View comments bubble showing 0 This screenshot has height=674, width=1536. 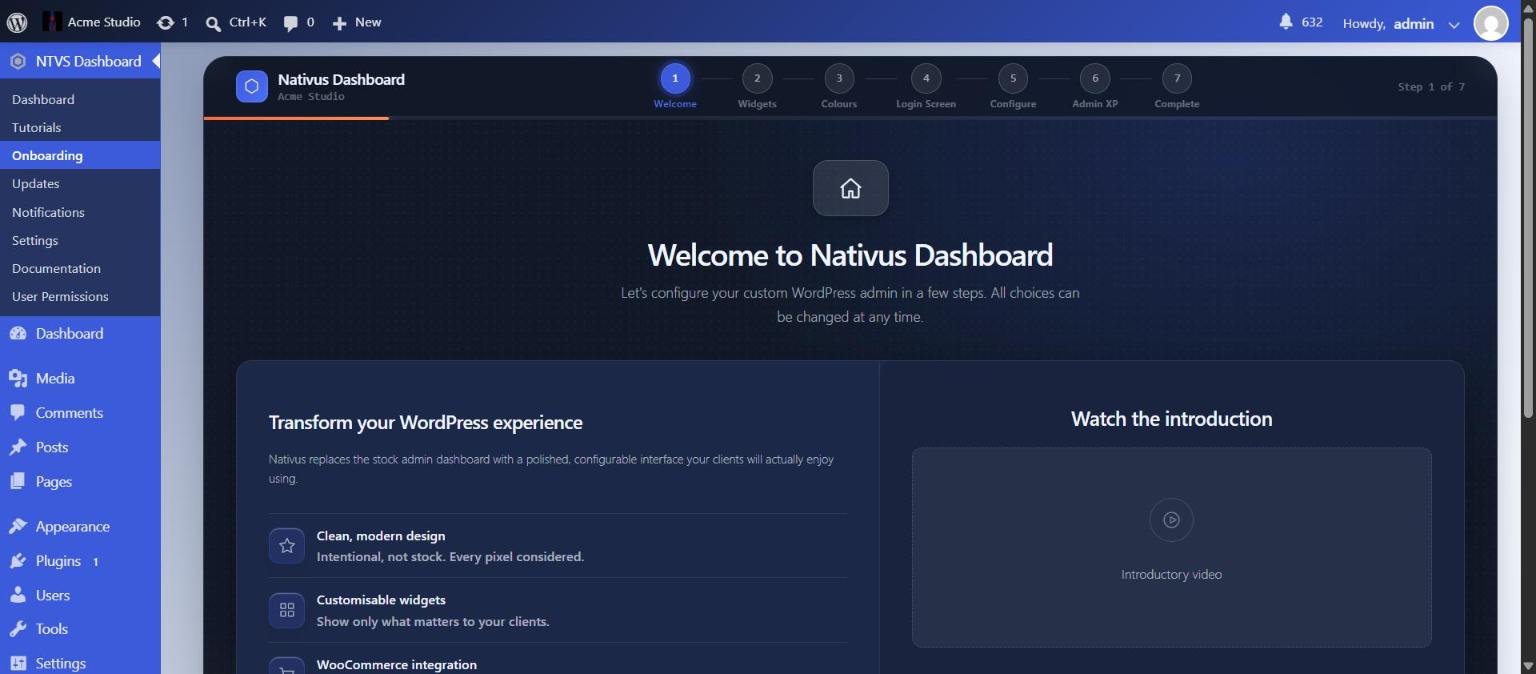point(298,22)
